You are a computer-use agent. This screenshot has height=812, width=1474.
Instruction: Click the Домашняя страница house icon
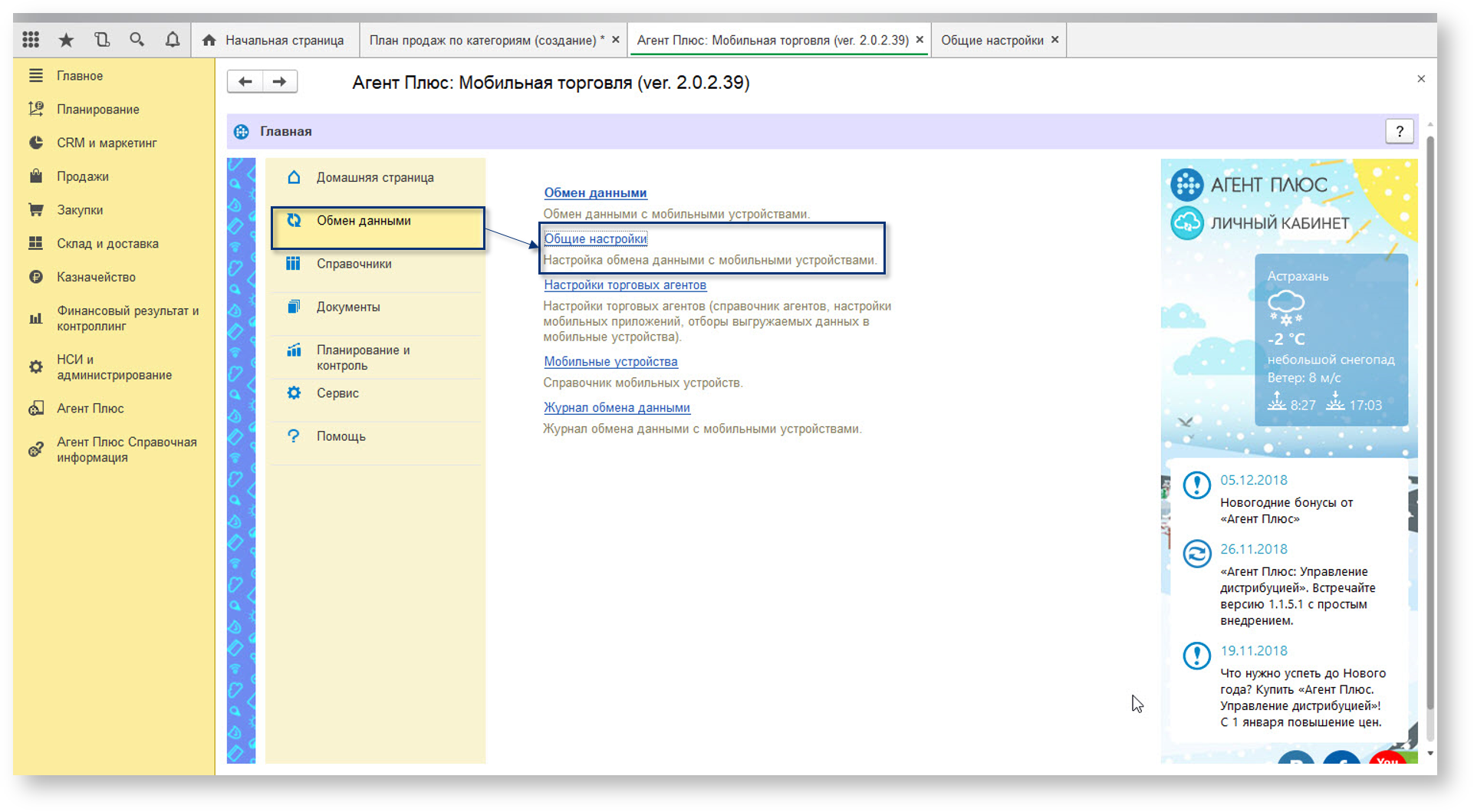(x=294, y=177)
